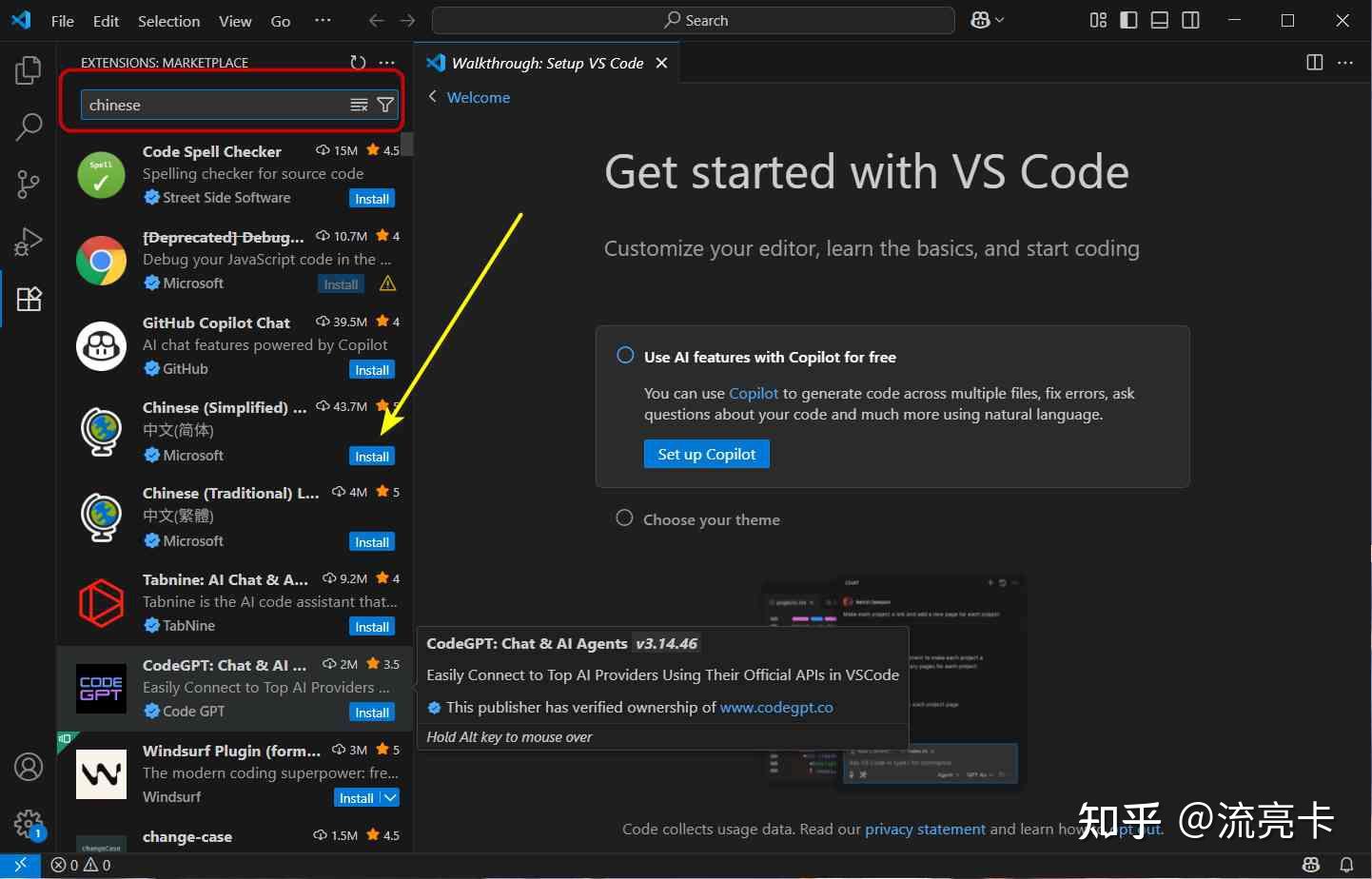Toggle the primary side bar layout icon
1372x879 pixels.
(1129, 20)
